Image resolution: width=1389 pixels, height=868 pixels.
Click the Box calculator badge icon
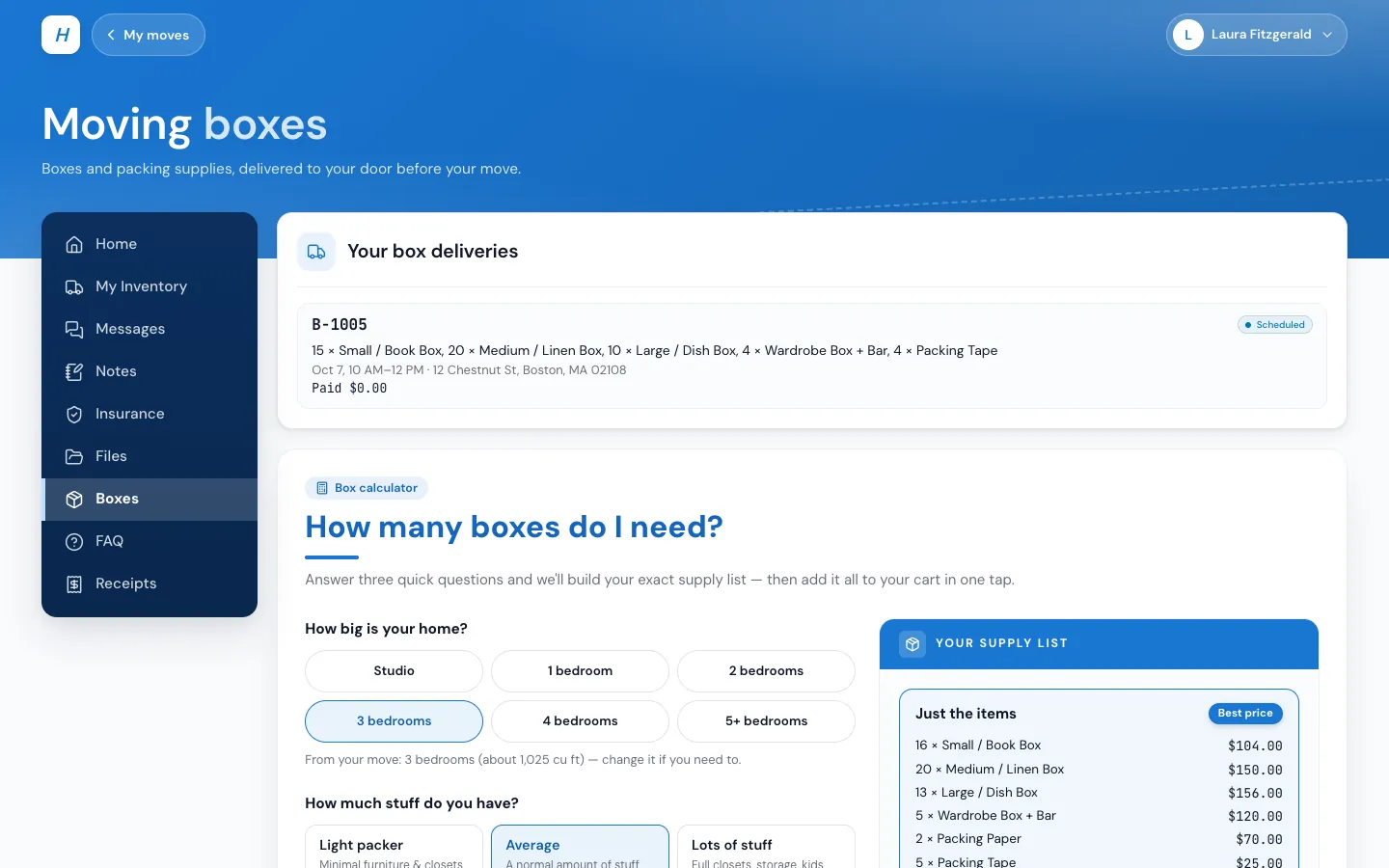click(322, 488)
